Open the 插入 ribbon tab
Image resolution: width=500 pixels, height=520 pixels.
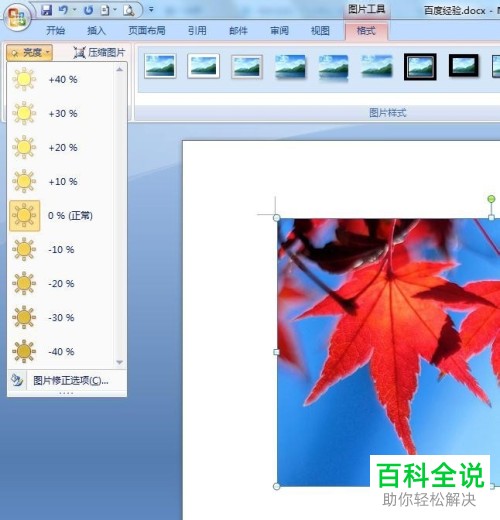coord(97,31)
